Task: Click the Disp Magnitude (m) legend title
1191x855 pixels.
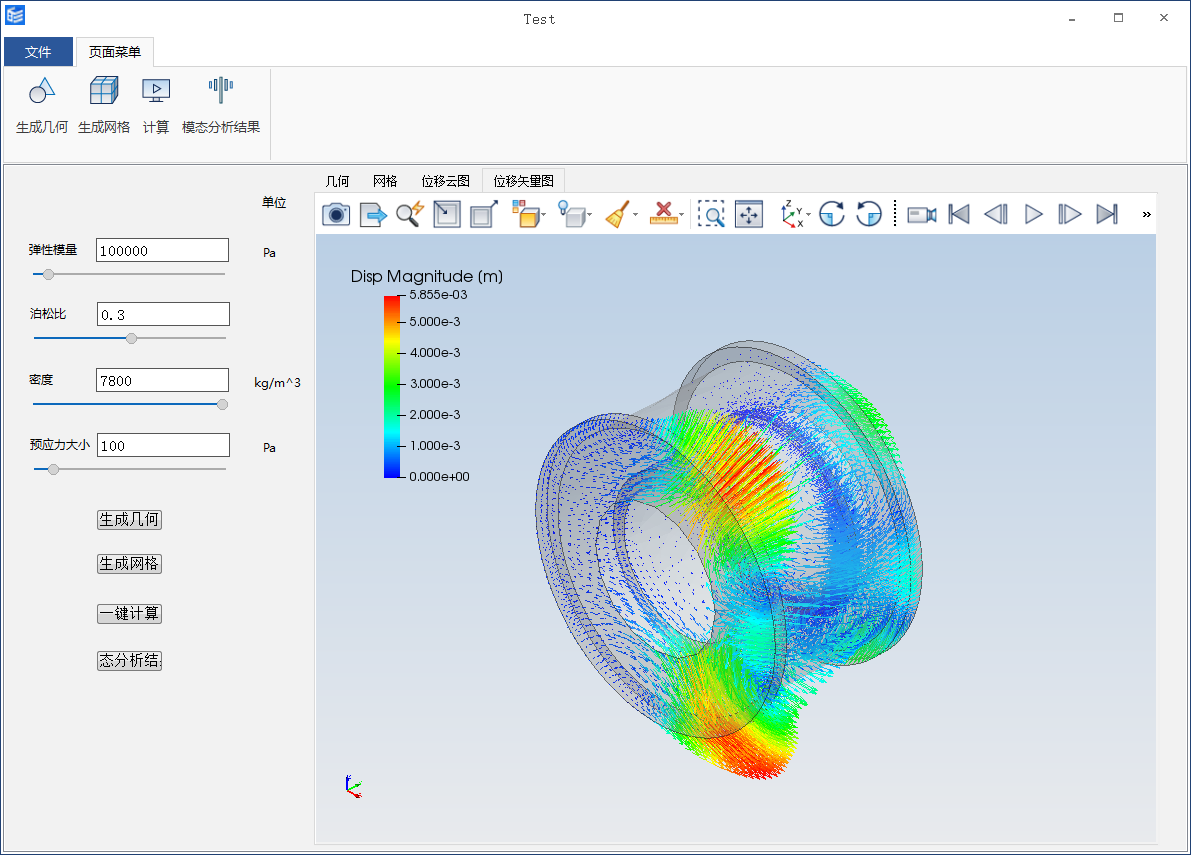Action: (427, 276)
